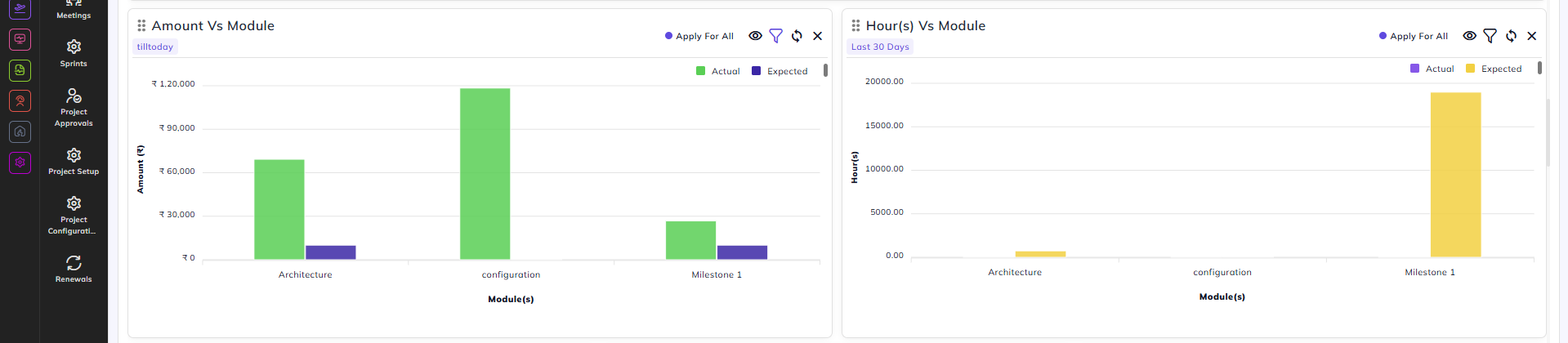Click the Project Setup gear icon
The image size is (1568, 343).
click(74, 155)
